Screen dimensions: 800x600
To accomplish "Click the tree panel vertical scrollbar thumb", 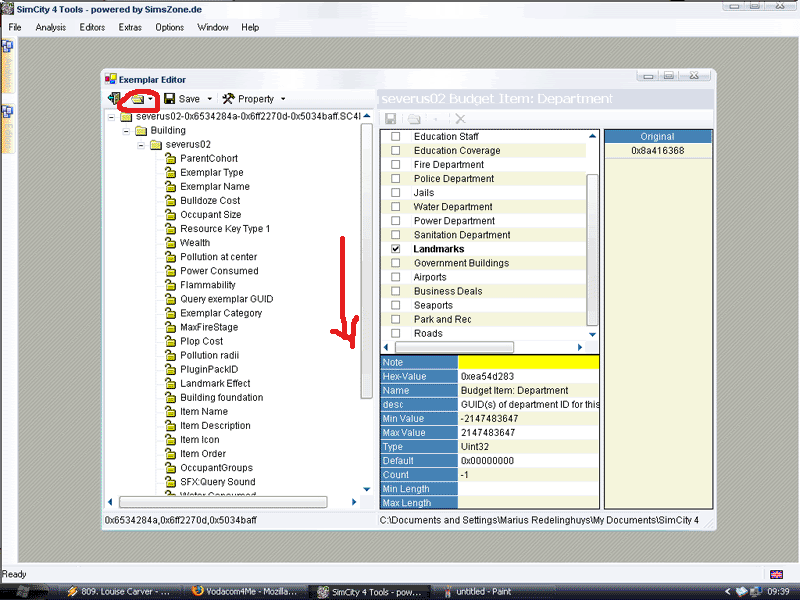I will (x=366, y=260).
